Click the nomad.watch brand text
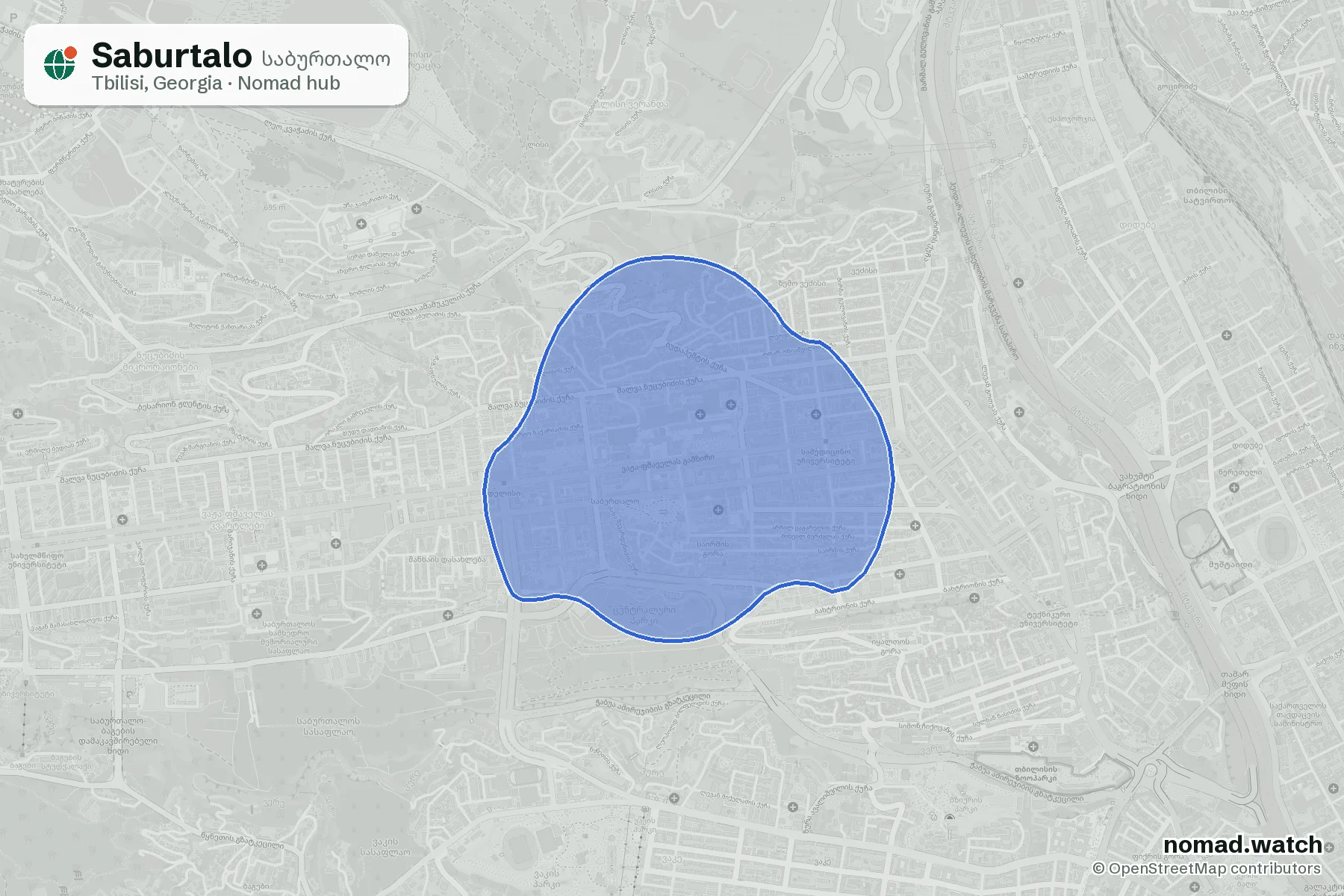The image size is (1344, 896). tap(1243, 844)
